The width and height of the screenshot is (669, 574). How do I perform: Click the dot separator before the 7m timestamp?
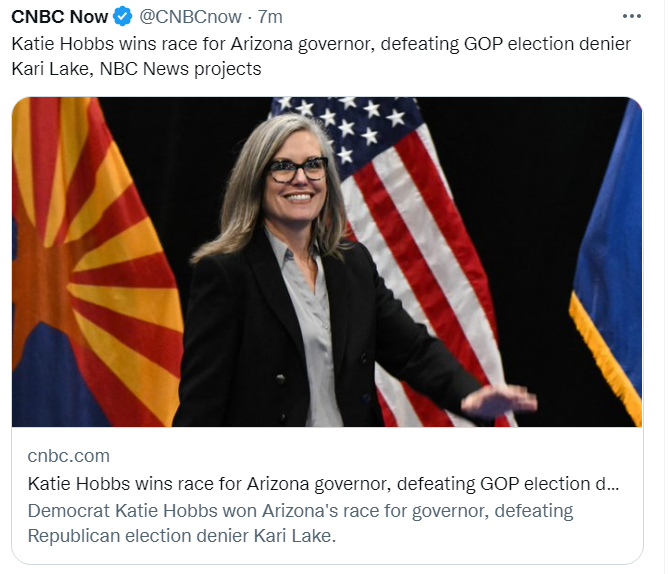[250, 18]
